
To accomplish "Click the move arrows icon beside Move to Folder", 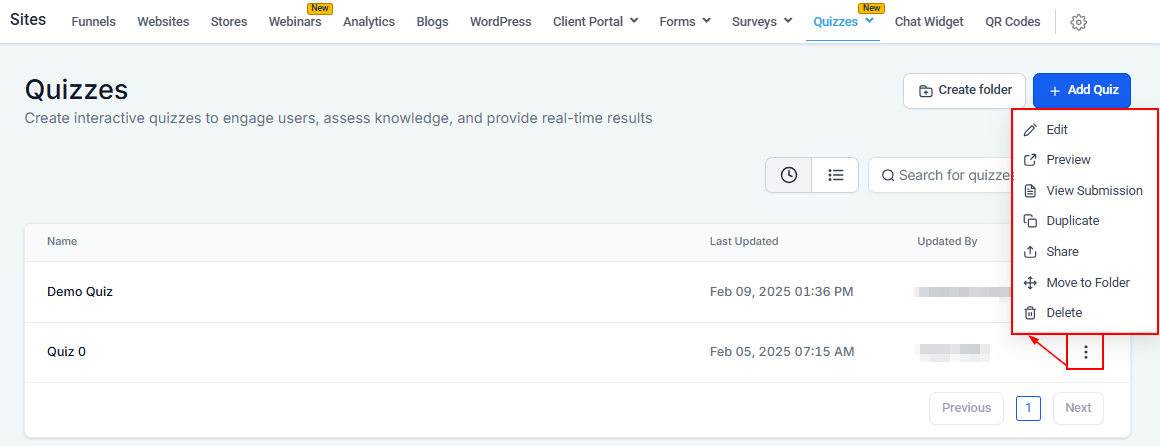I will (1030, 283).
